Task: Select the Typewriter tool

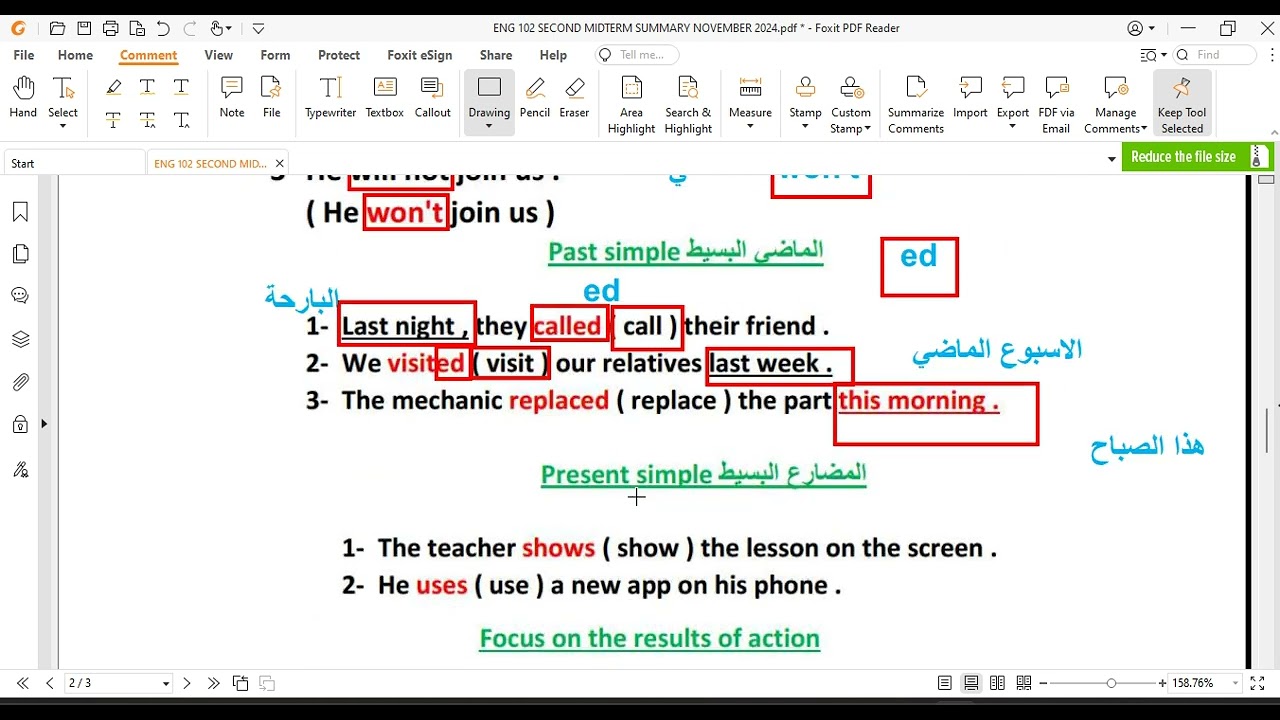Action: (331, 97)
